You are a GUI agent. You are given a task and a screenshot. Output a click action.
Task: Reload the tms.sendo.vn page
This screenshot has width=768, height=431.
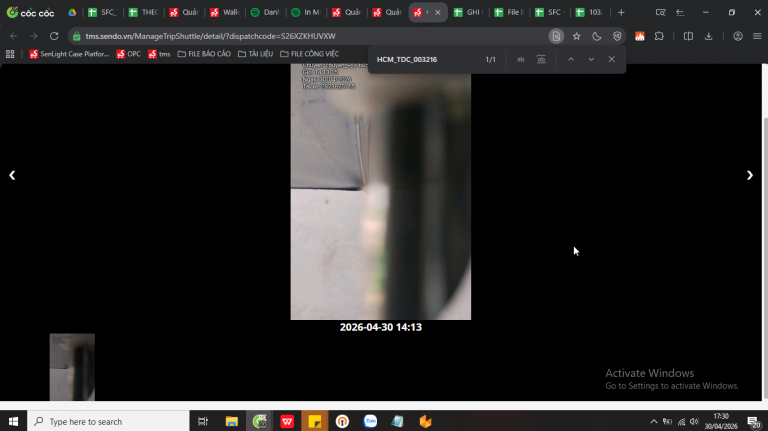coord(54,36)
